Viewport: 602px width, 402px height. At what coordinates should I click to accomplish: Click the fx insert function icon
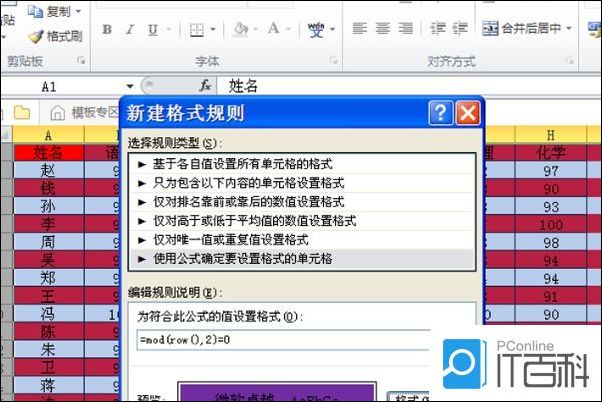point(205,86)
